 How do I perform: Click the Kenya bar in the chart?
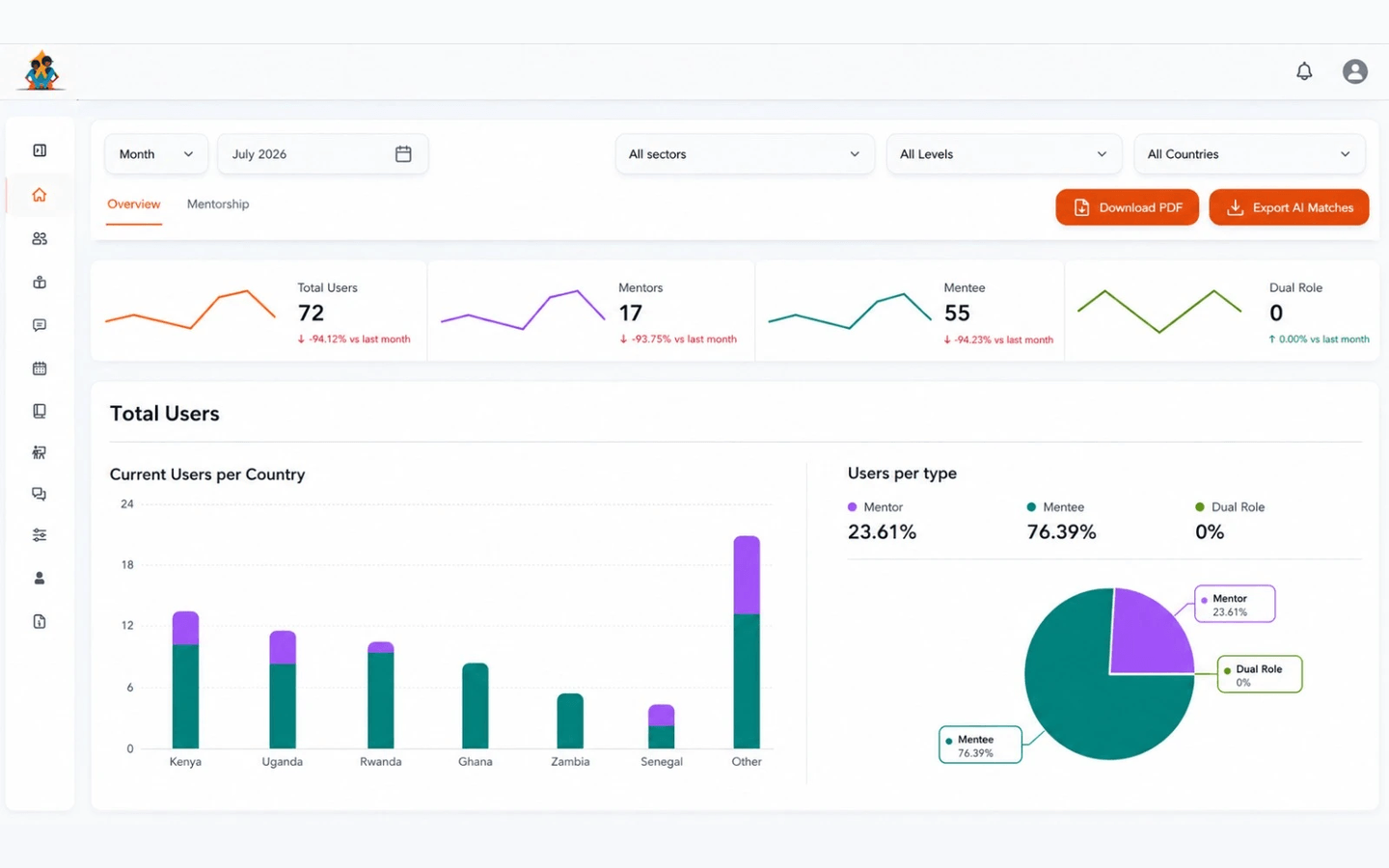(x=185, y=680)
